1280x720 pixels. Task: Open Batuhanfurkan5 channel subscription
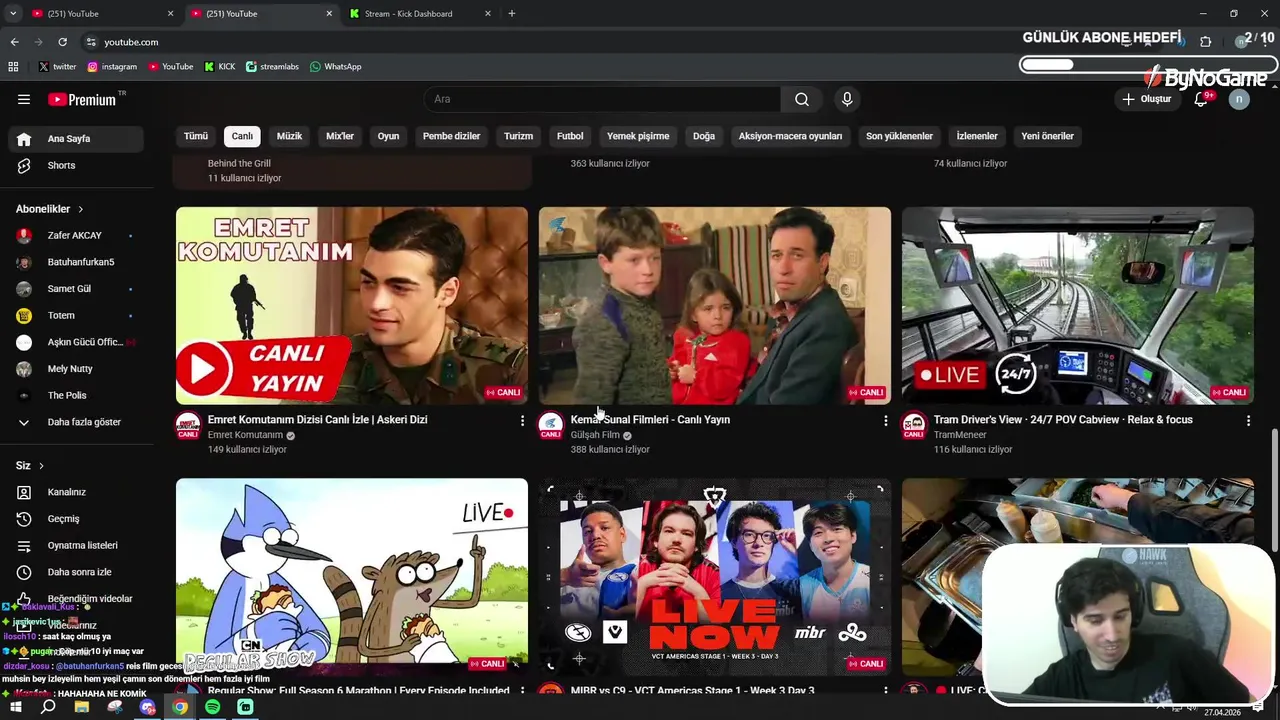(x=77, y=262)
